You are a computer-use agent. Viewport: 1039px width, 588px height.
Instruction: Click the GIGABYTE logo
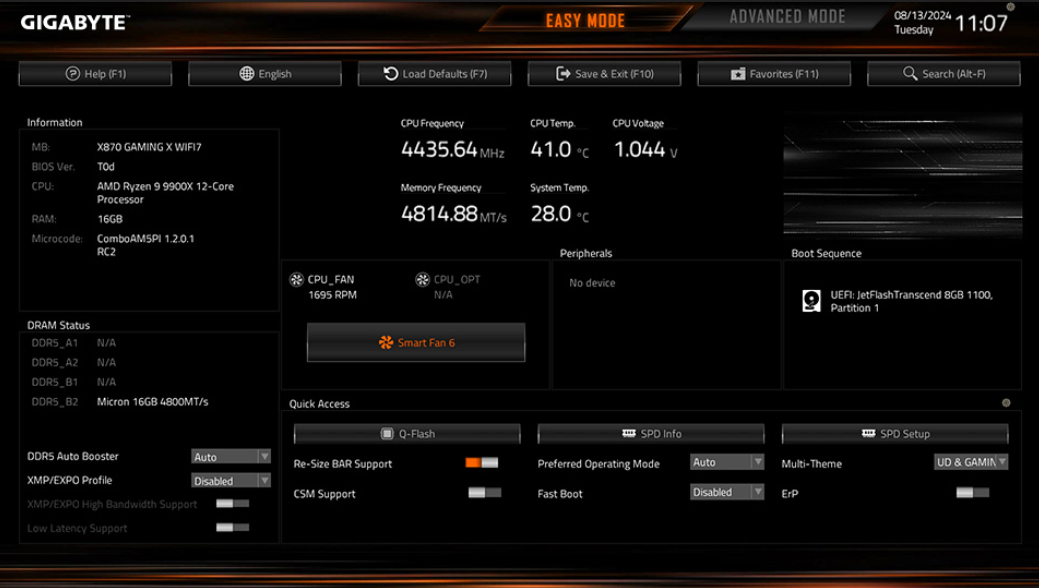click(x=75, y=23)
